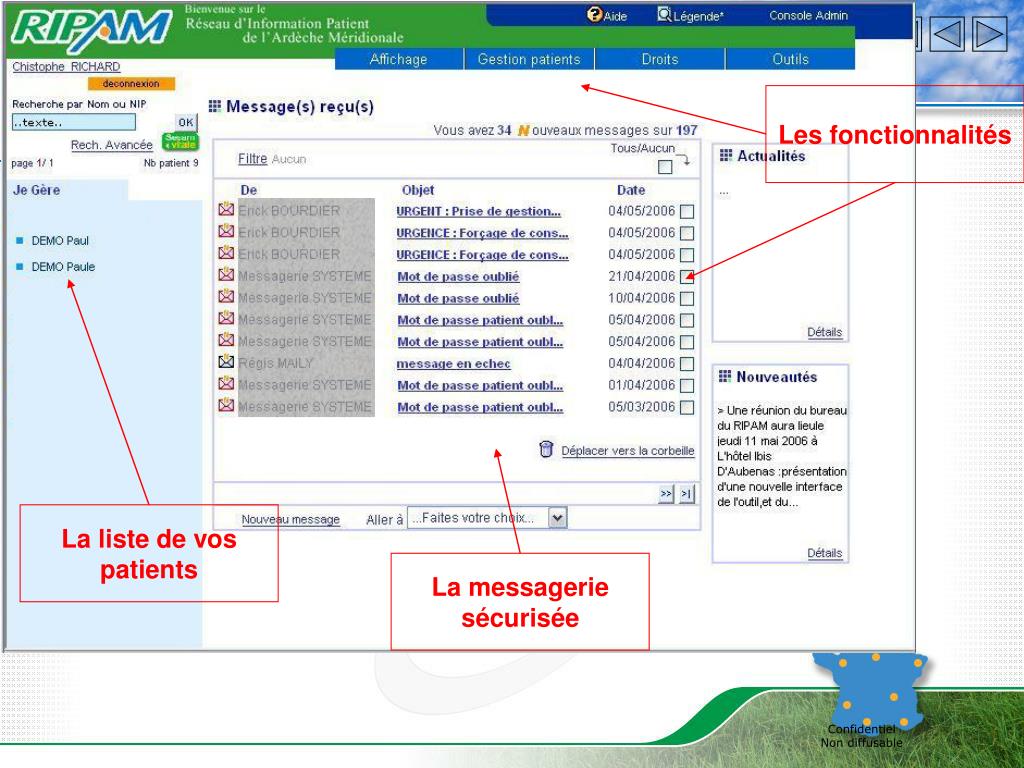This screenshot has width=1024, height=768.
Task: Tick checkbox for the 01/04/2006 message
Action: click(686, 386)
